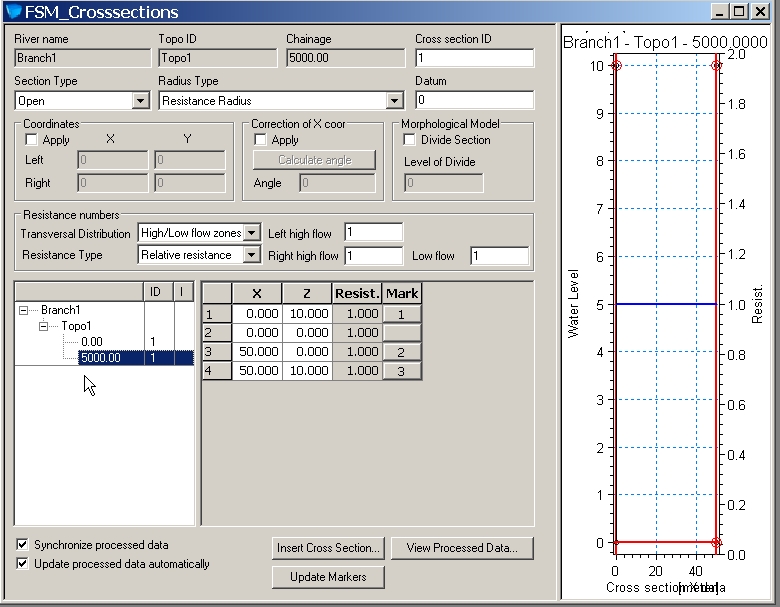Click the Cross section ID input field
The height and width of the screenshot is (607, 780).
[x=474, y=58]
